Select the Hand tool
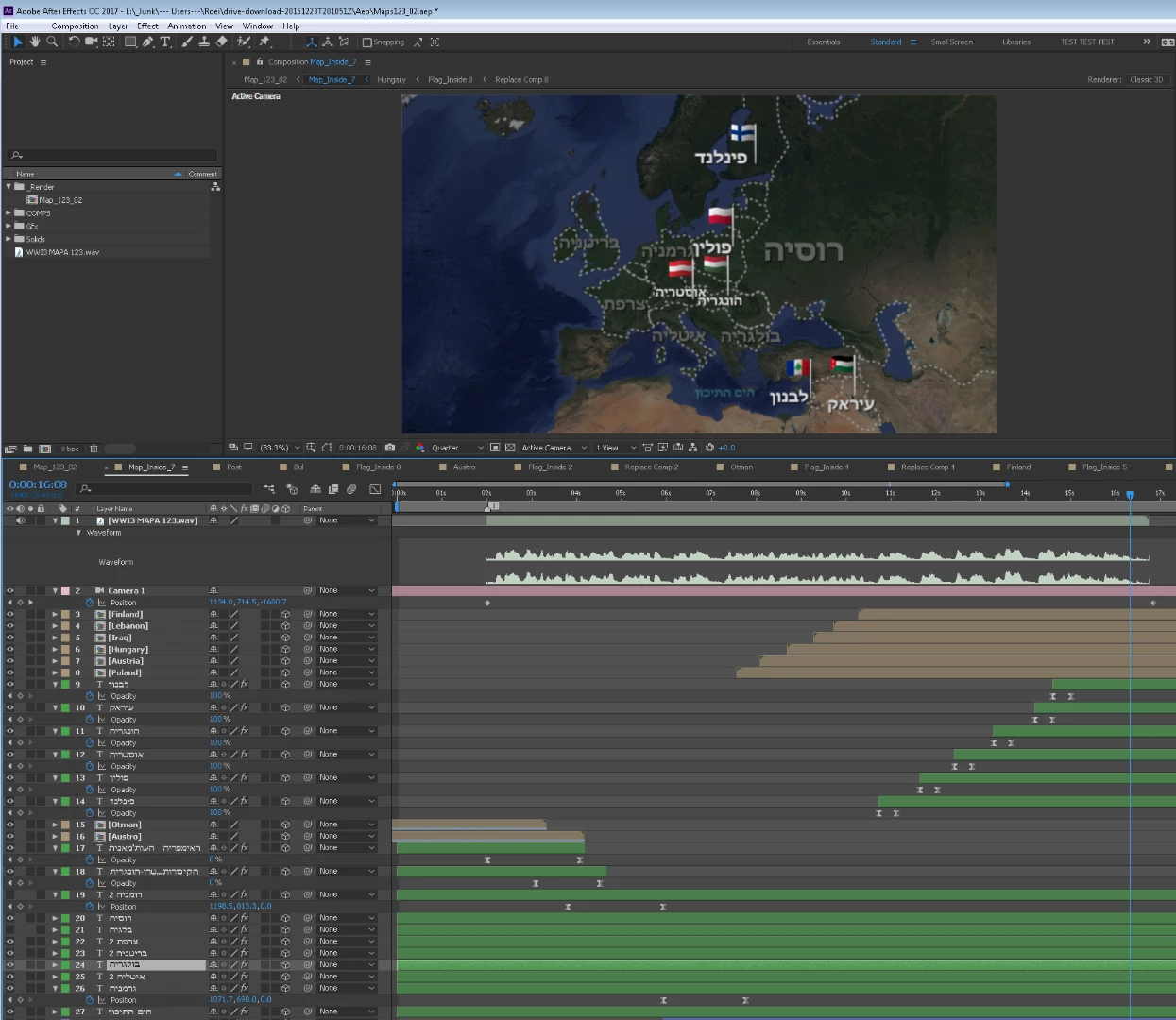 click(35, 42)
